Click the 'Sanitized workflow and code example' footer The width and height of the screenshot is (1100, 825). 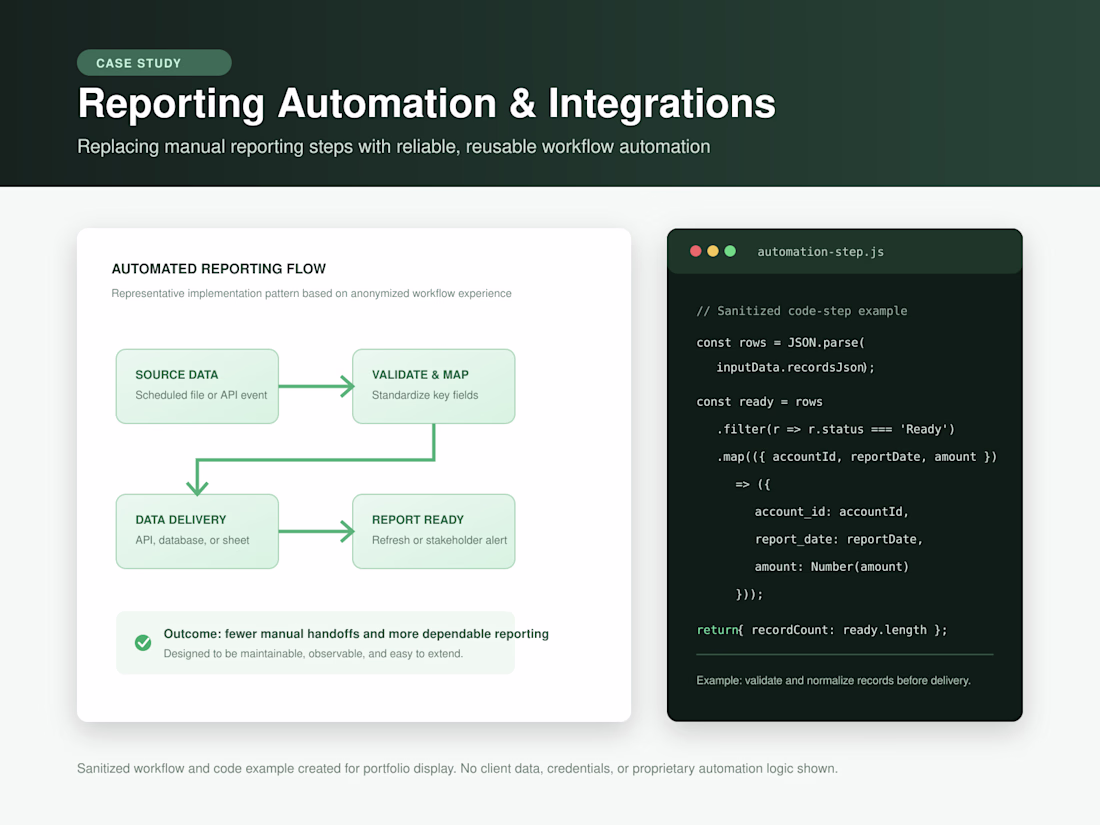click(457, 769)
